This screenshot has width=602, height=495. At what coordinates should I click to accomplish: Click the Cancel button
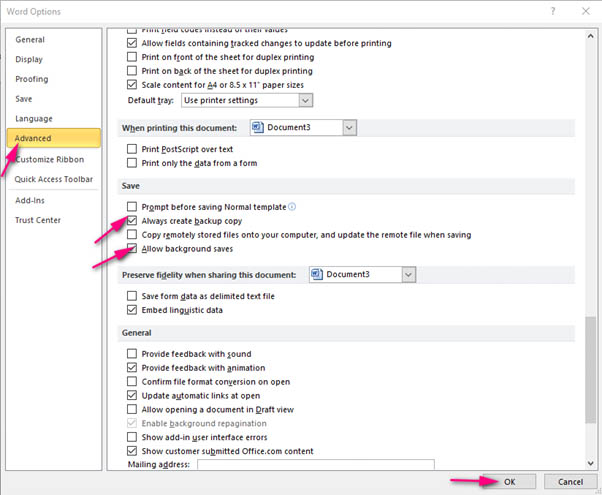(570, 482)
